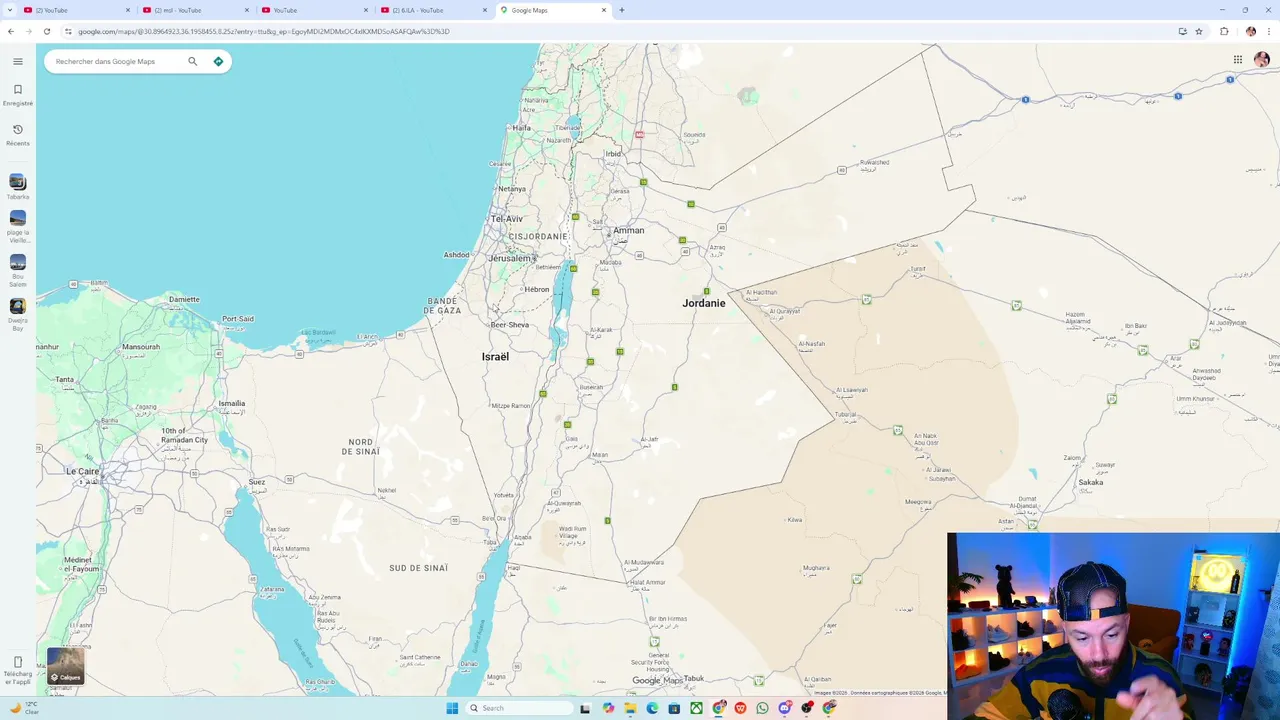Open the Google account avatar on map
Screen dimensions: 1280x720
click(x=1262, y=60)
